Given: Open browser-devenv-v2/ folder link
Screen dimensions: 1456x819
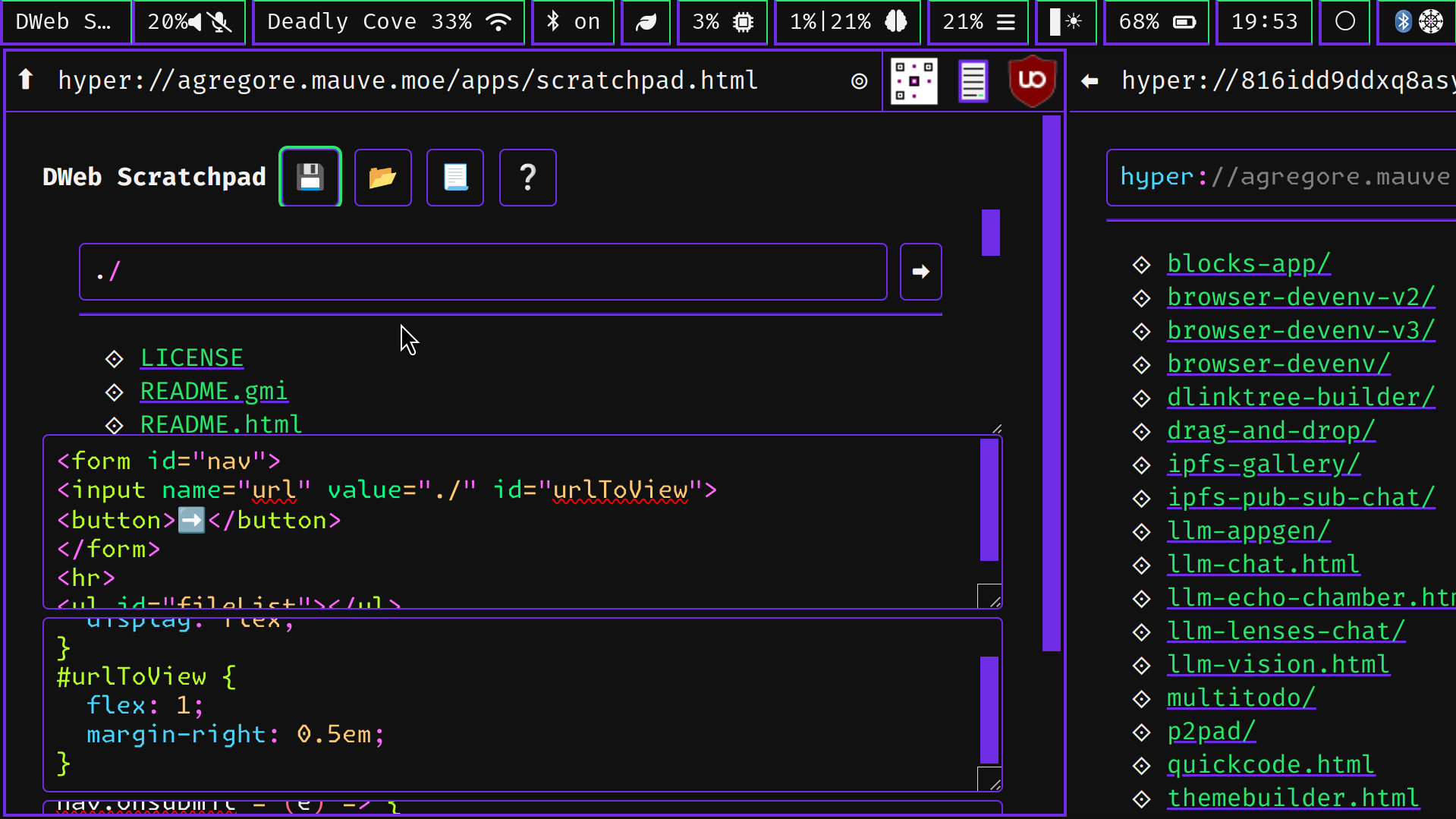Looking at the screenshot, I should click(1300, 297).
